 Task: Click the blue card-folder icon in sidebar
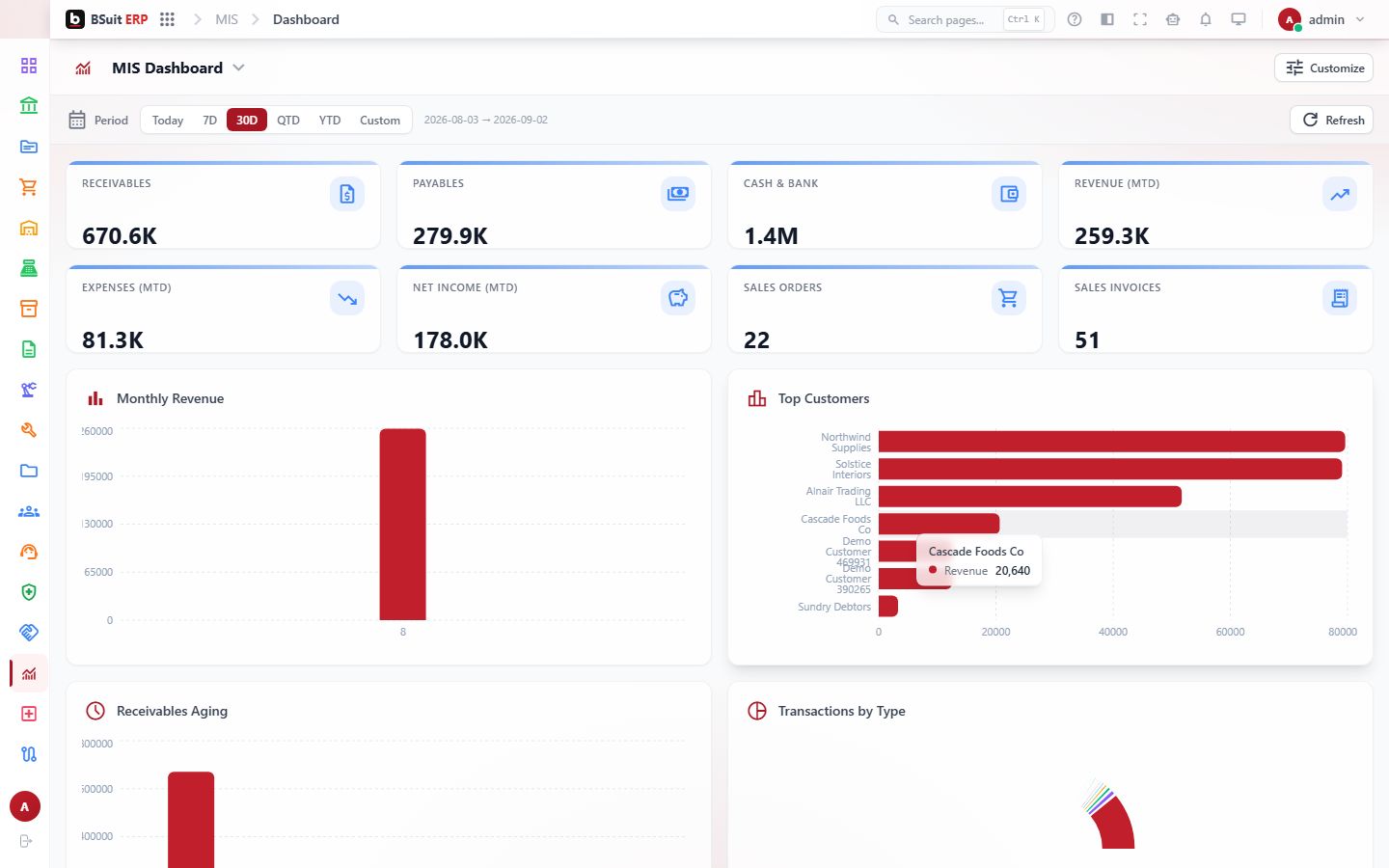tap(29, 147)
